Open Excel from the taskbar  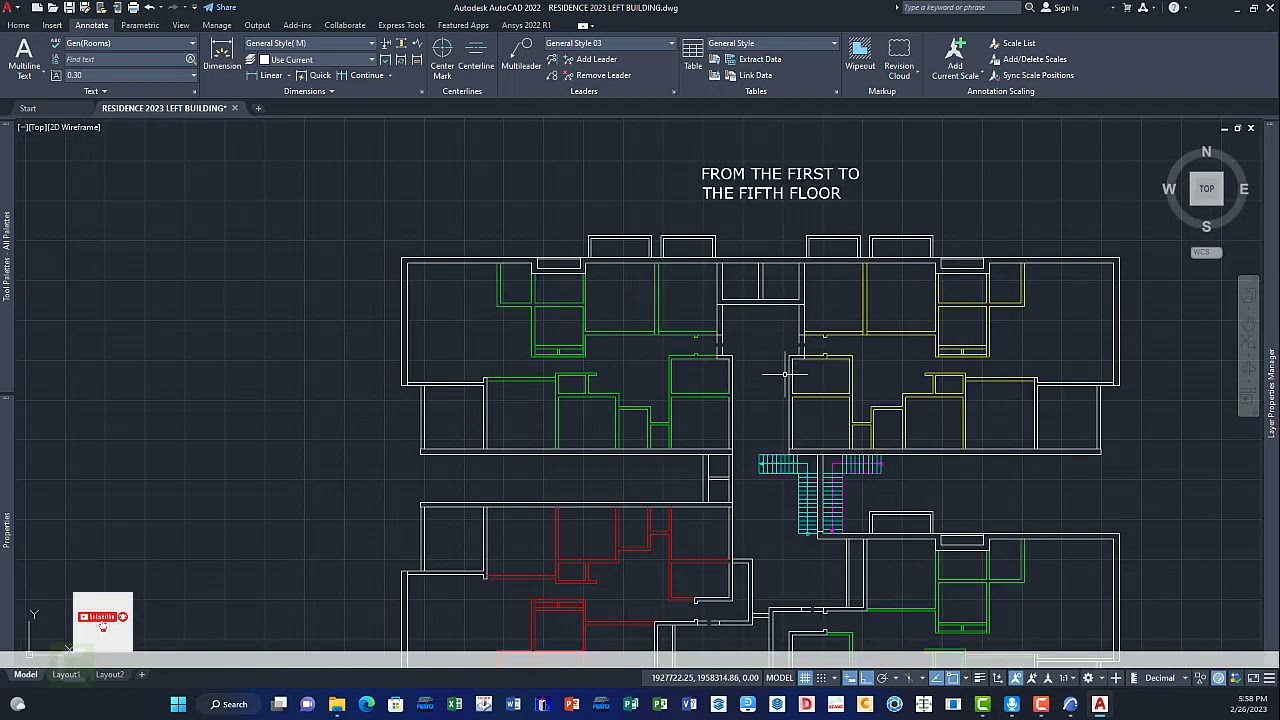point(454,704)
